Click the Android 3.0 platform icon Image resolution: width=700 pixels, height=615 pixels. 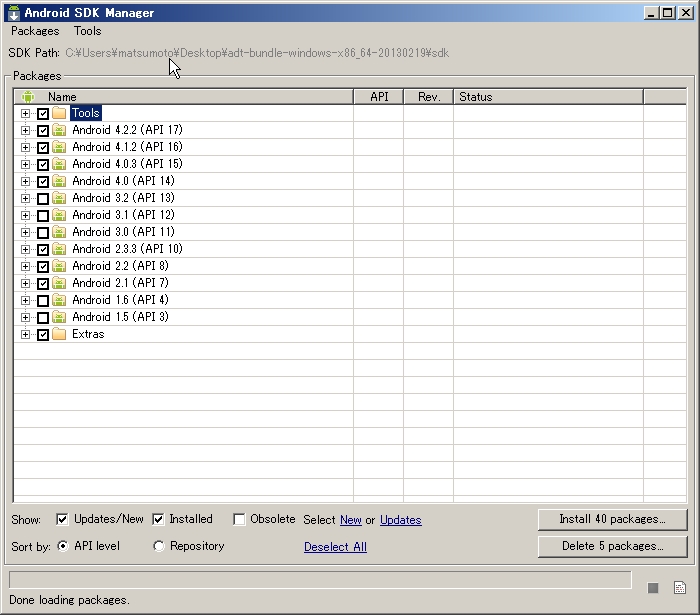[59, 232]
